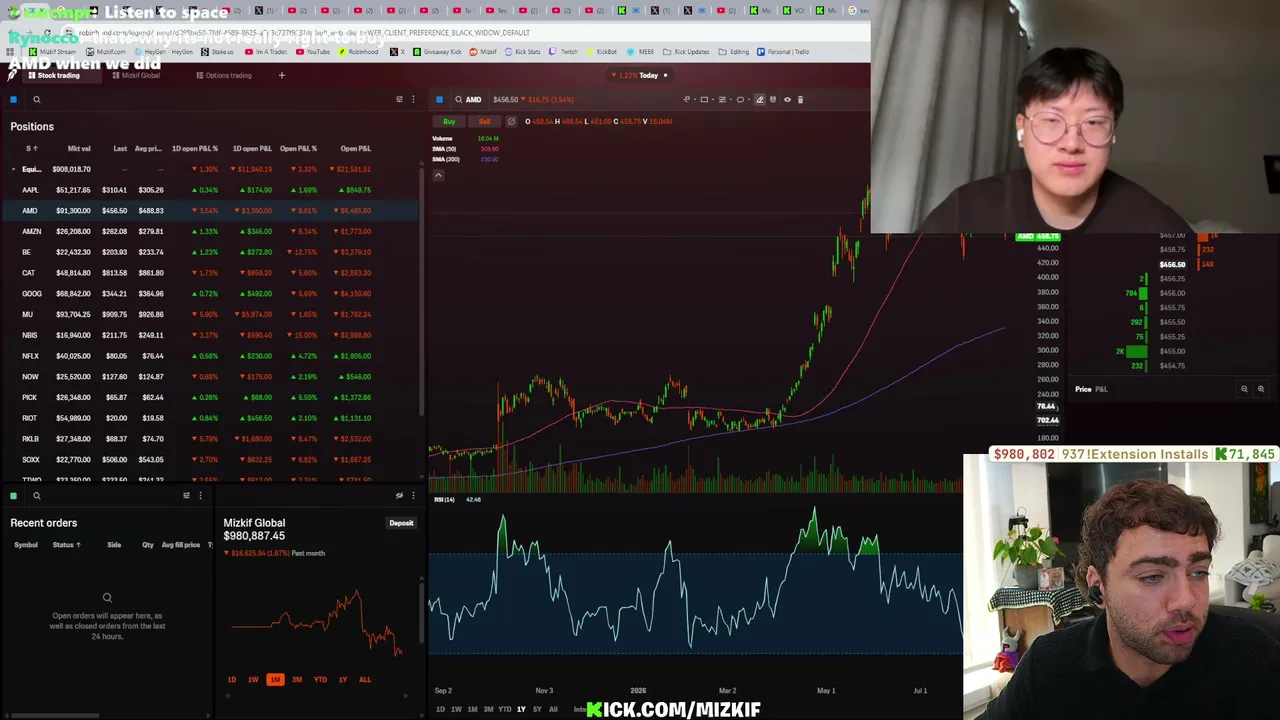
Task: Open the Twitch bookmark in bookmarks bar
Action: pyautogui.click(x=562, y=52)
